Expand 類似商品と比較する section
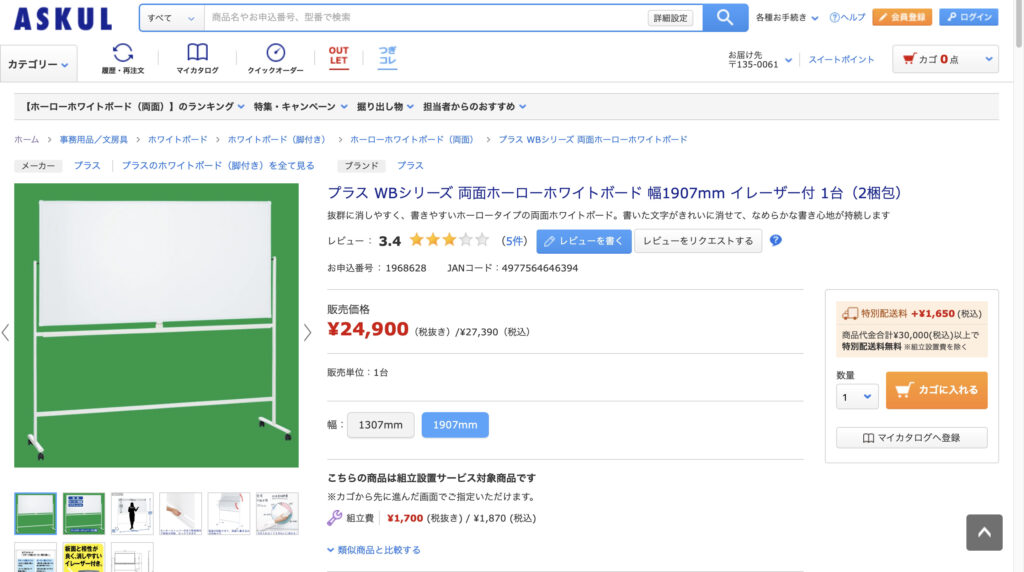 coord(374,550)
